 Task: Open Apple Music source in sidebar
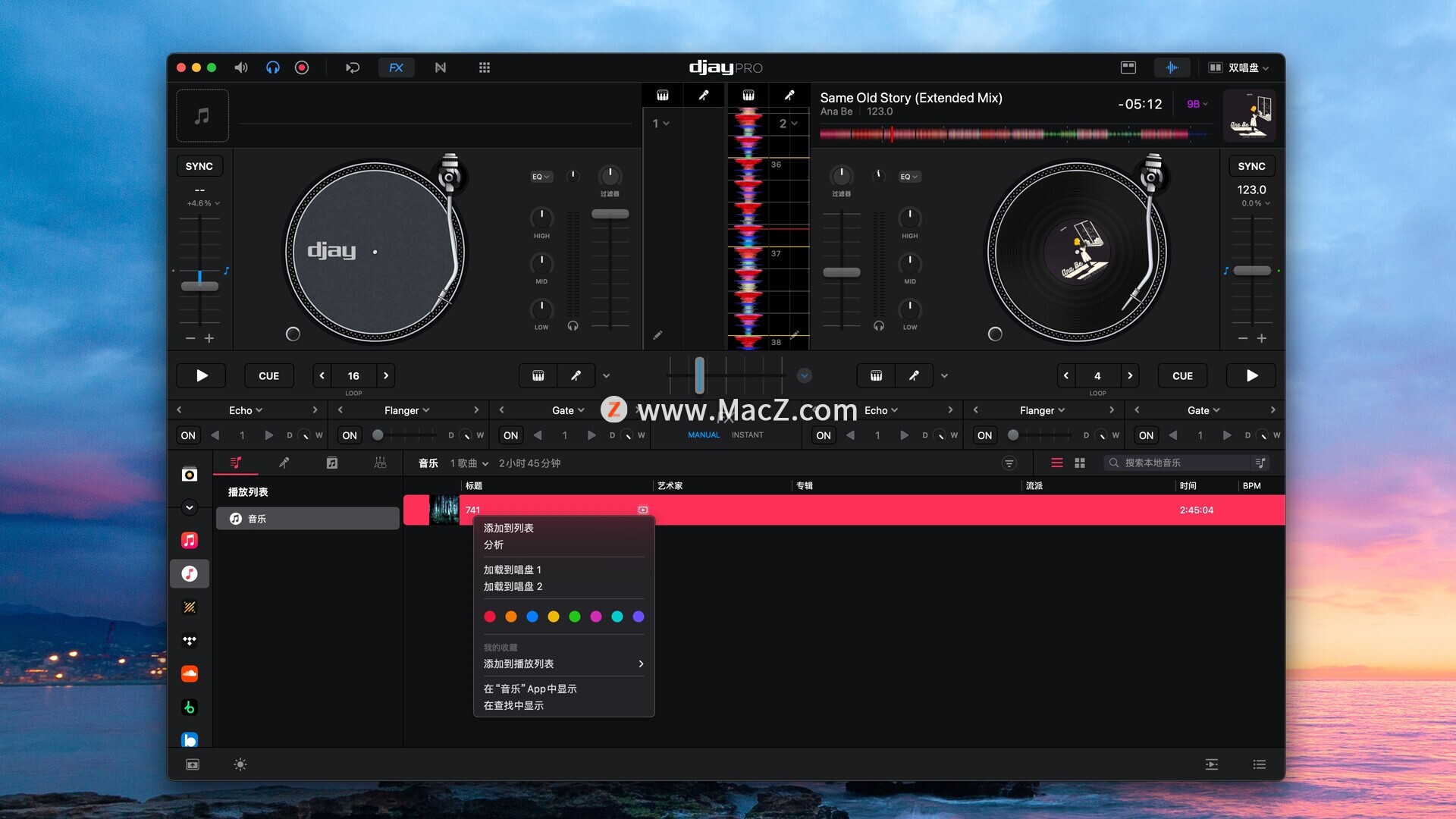[x=190, y=540]
